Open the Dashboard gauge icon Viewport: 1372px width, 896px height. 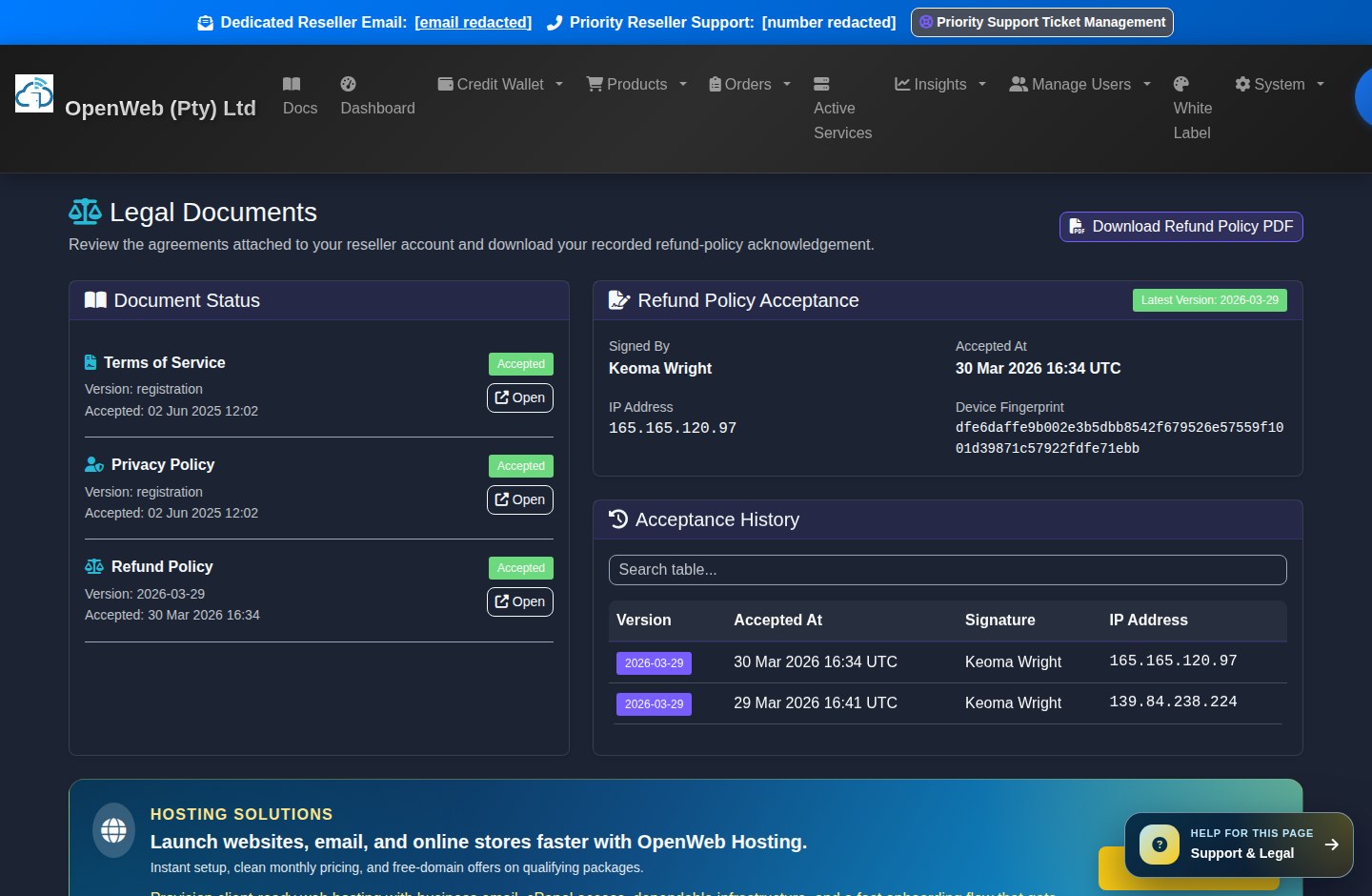349,84
